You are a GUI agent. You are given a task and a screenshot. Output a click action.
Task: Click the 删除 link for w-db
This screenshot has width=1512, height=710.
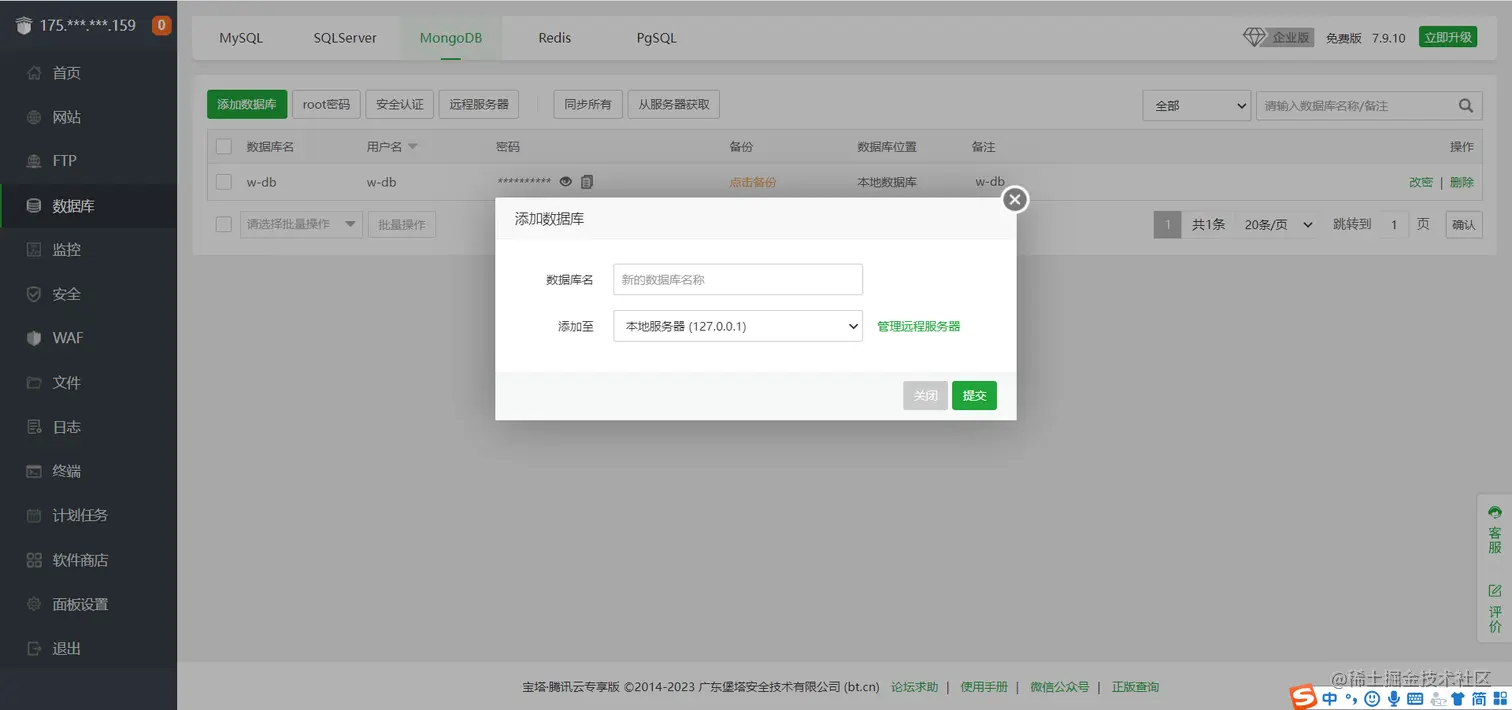click(x=1462, y=182)
